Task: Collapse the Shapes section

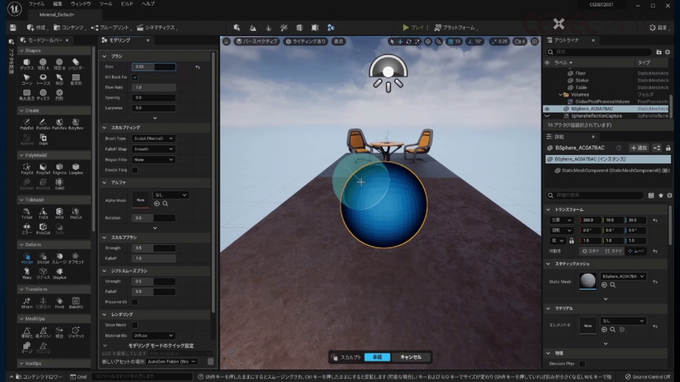Action: 21,51
